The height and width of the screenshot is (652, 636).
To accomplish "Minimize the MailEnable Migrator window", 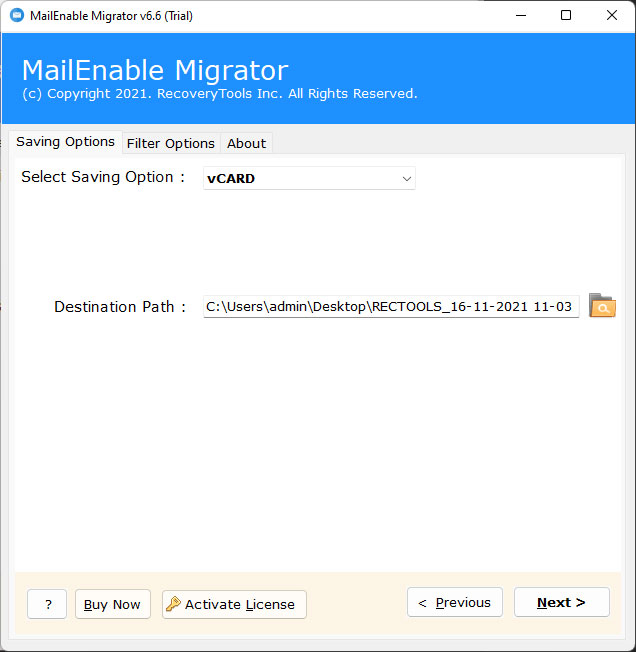I will (x=521, y=15).
